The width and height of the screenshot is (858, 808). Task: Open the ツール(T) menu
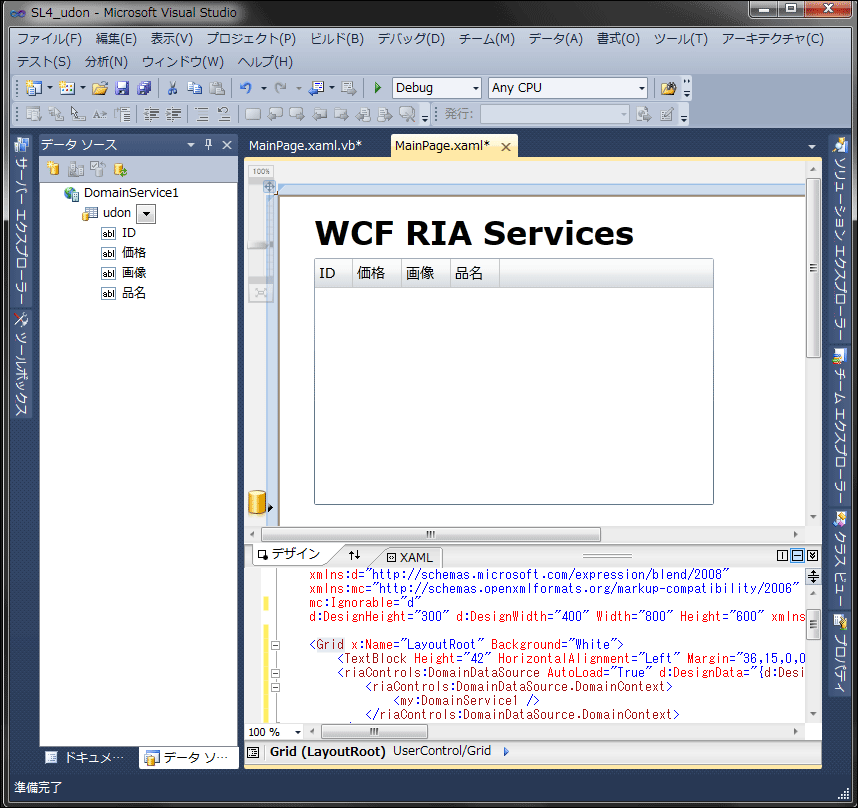(681, 39)
